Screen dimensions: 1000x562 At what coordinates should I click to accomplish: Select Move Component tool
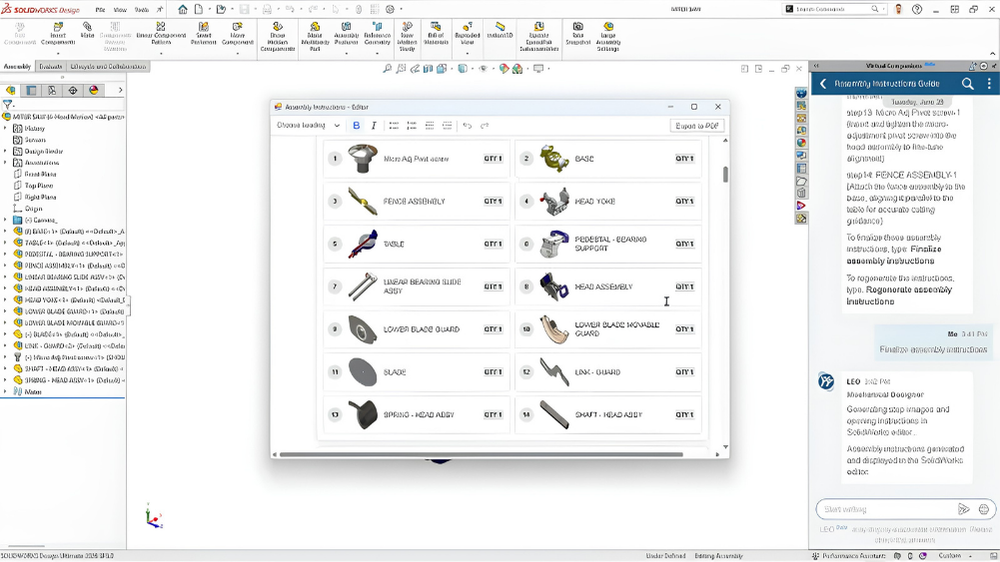click(x=237, y=34)
